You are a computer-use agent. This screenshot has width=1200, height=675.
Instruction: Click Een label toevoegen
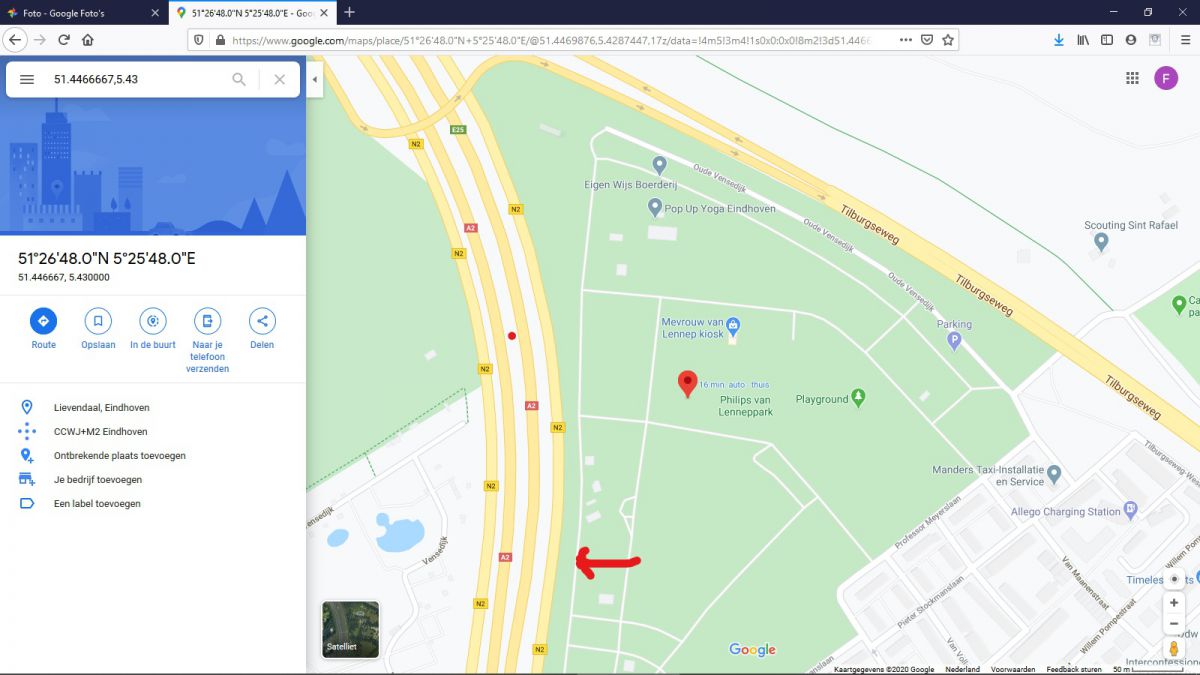pos(97,504)
